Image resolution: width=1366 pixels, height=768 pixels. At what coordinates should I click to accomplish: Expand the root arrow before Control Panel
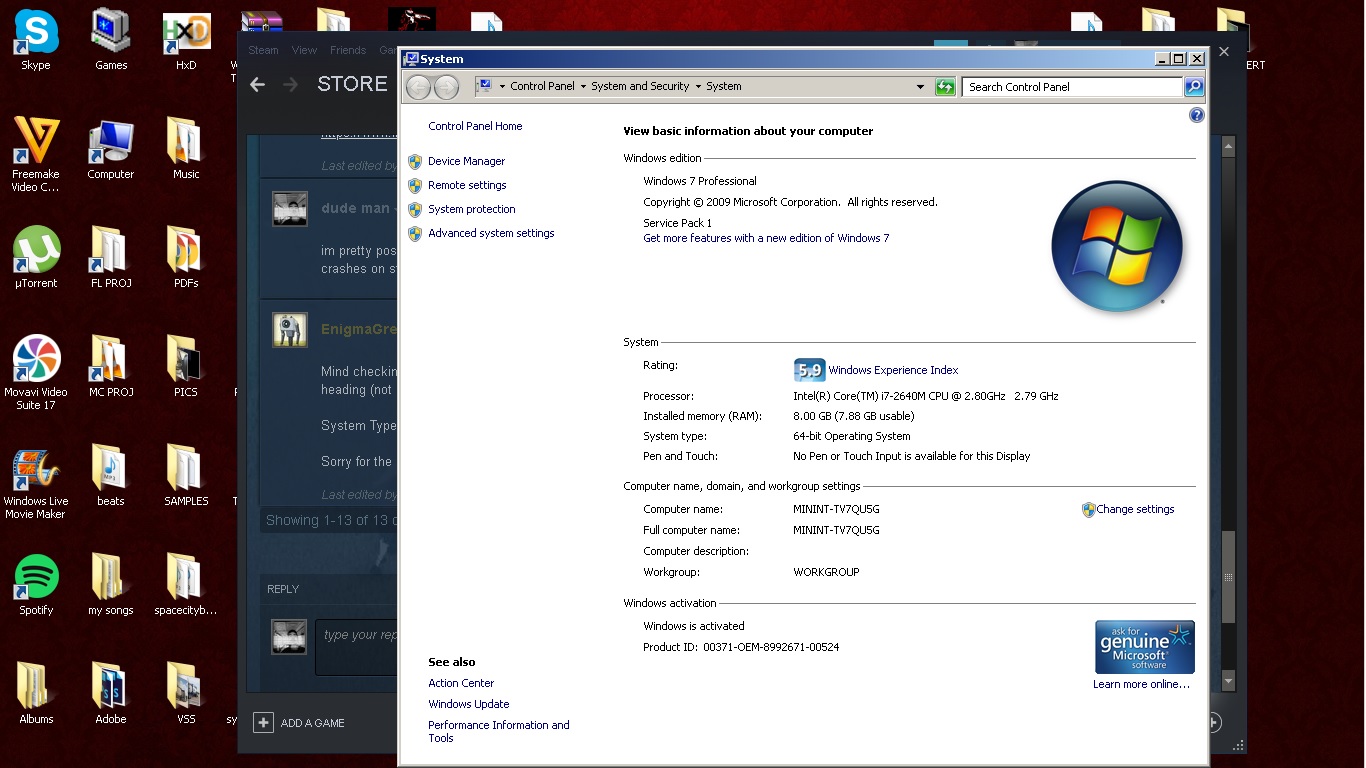point(502,87)
